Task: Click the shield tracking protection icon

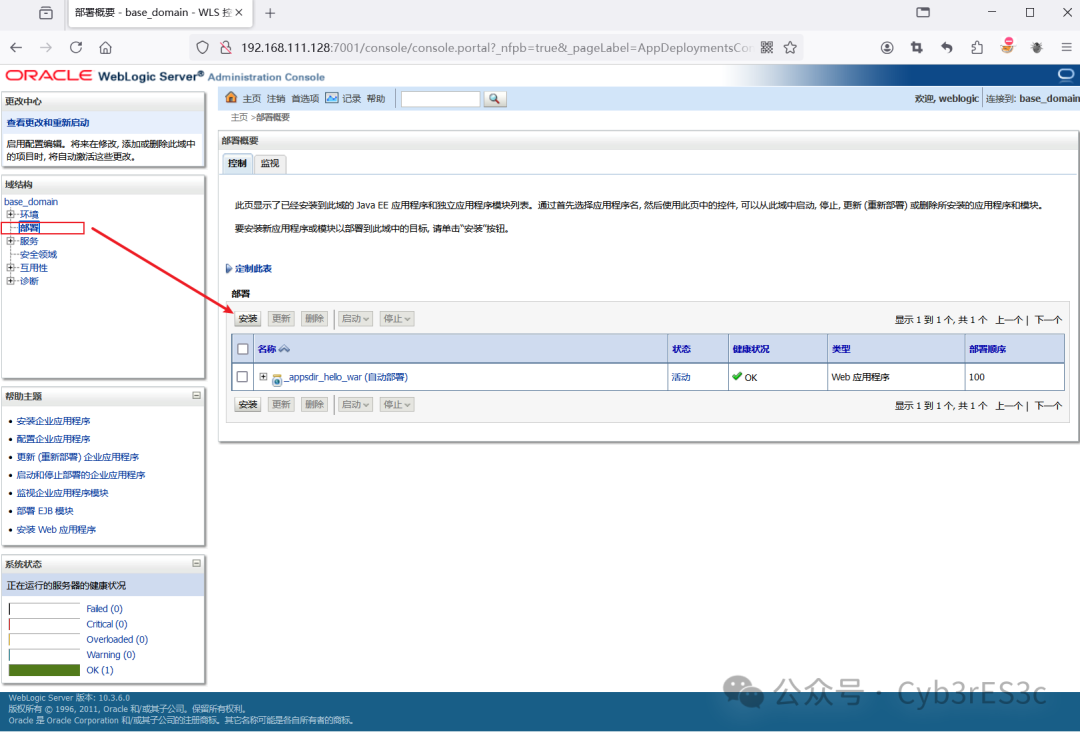Action: click(202, 48)
